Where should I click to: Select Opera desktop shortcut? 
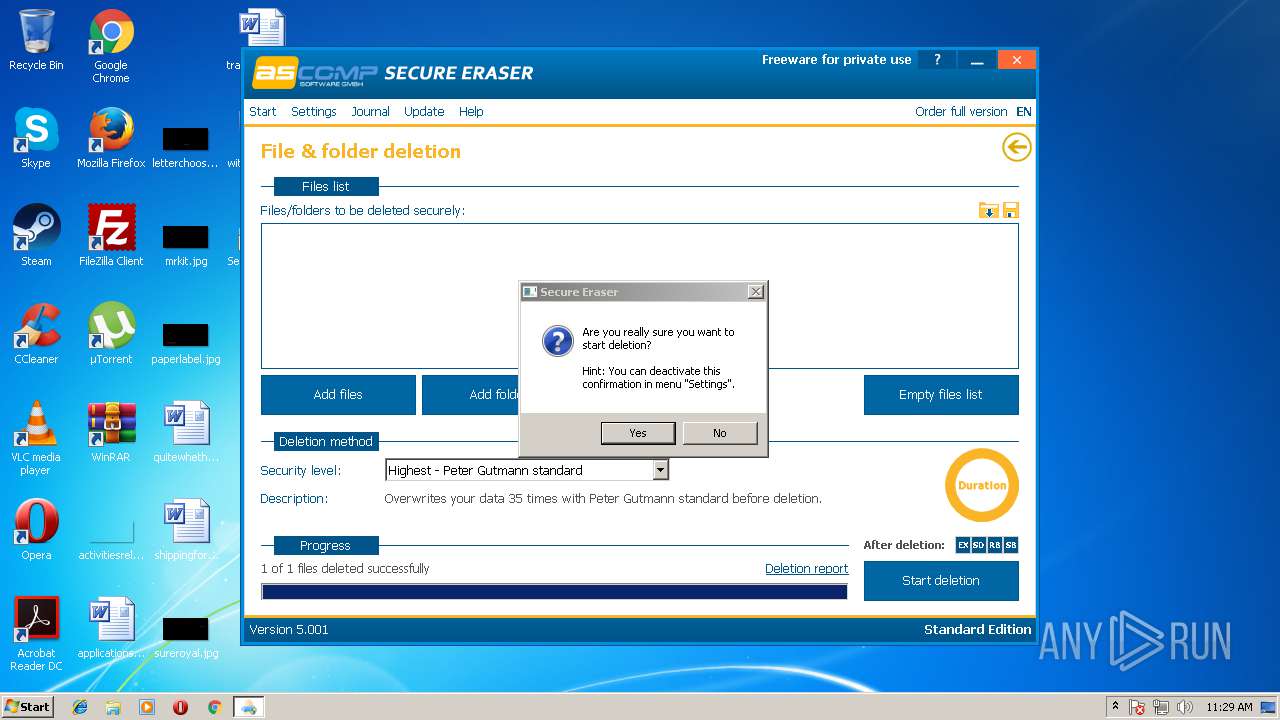pyautogui.click(x=36, y=530)
